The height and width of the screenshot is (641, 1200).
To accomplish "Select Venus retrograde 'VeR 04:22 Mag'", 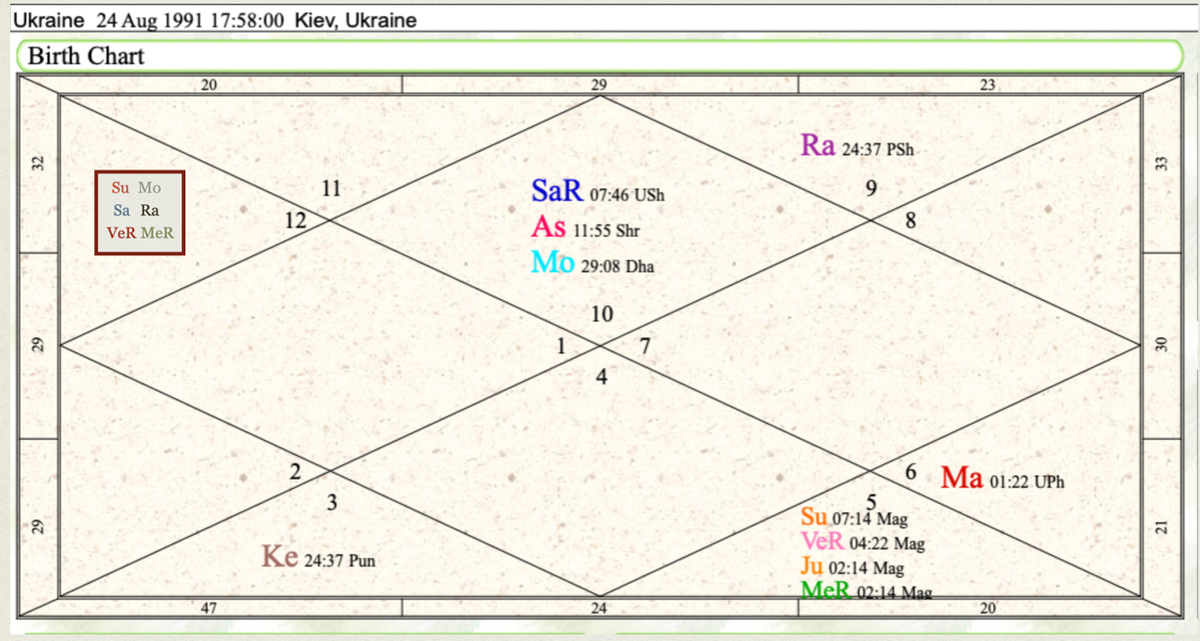I will [862, 543].
